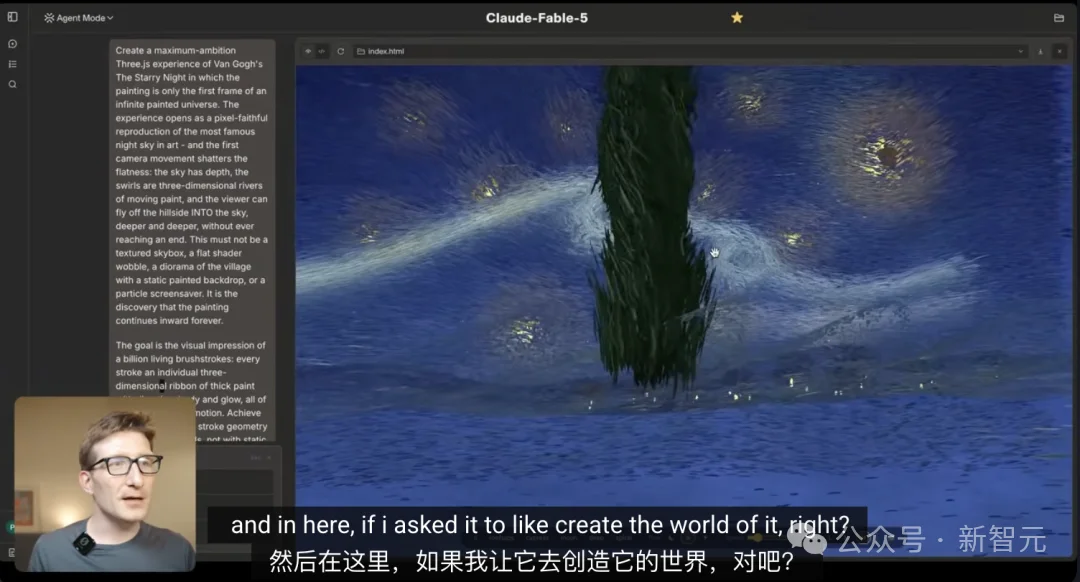Download the preview using arrow icon

tap(1041, 52)
